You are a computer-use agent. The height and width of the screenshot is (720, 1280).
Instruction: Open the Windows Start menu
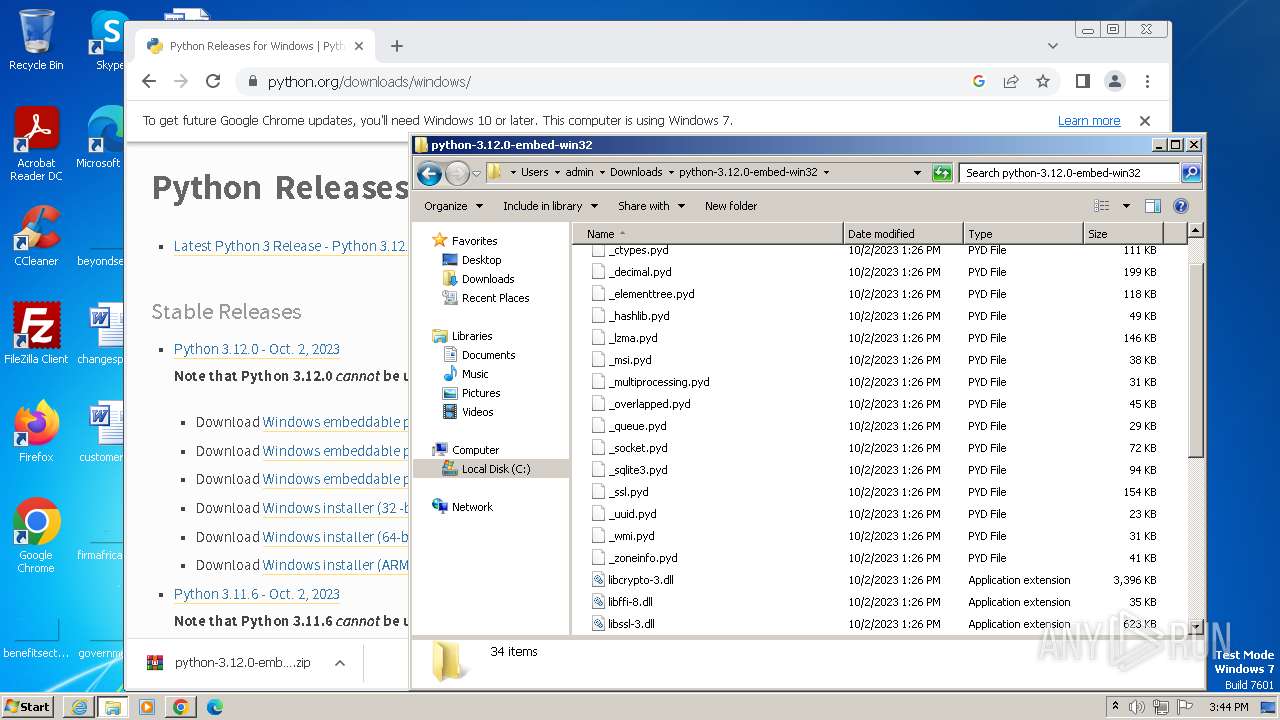point(27,707)
